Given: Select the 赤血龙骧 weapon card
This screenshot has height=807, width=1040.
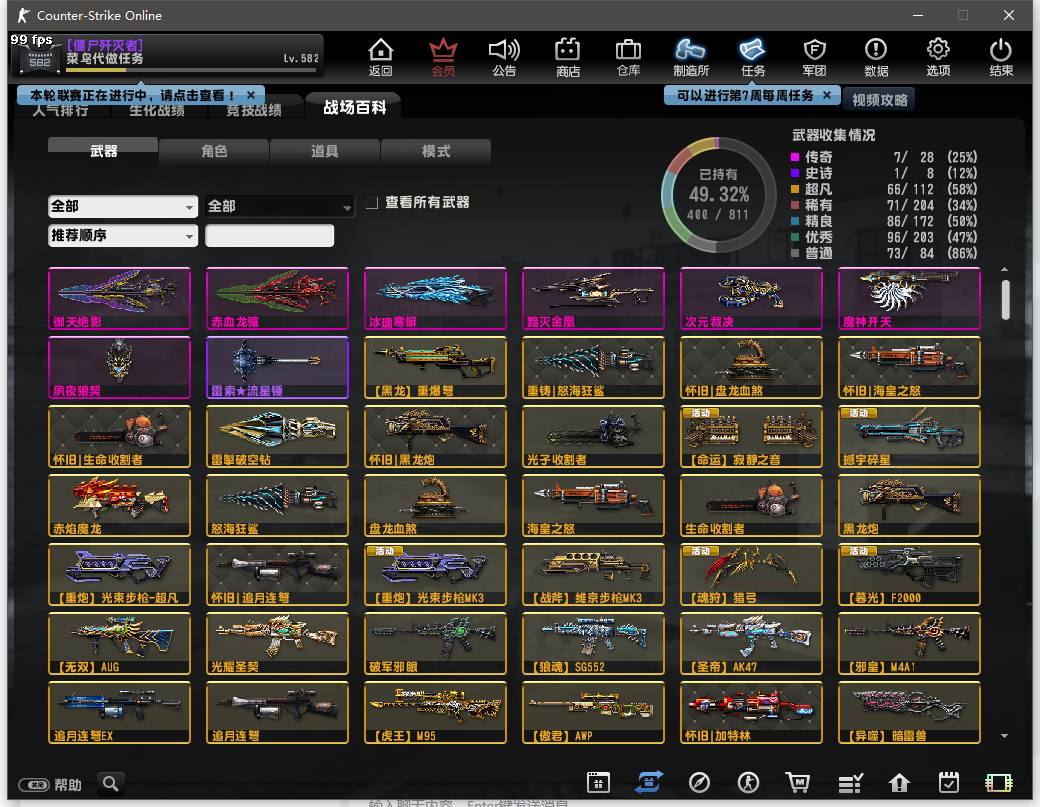Looking at the screenshot, I should tap(277, 298).
